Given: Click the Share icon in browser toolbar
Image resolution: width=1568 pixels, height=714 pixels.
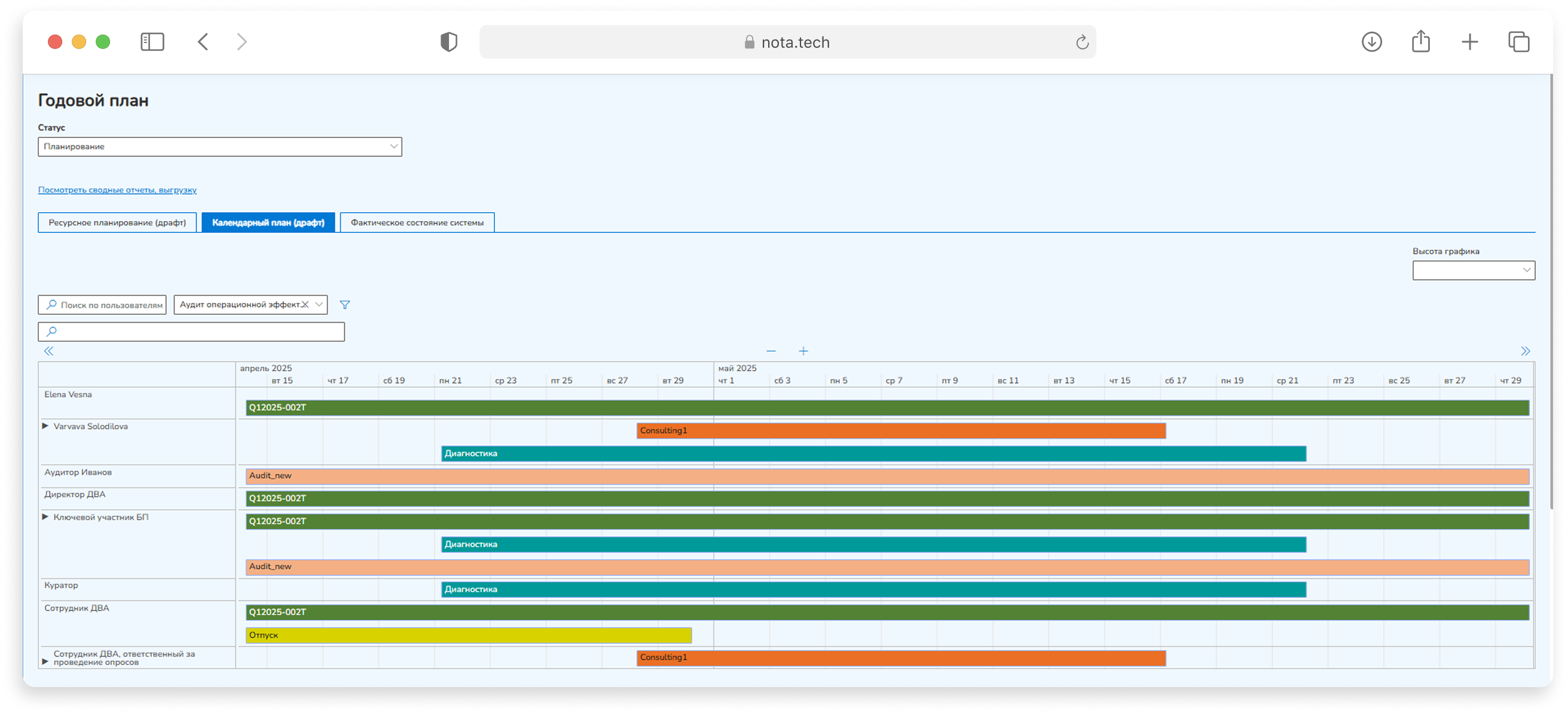Looking at the screenshot, I should 1420,42.
